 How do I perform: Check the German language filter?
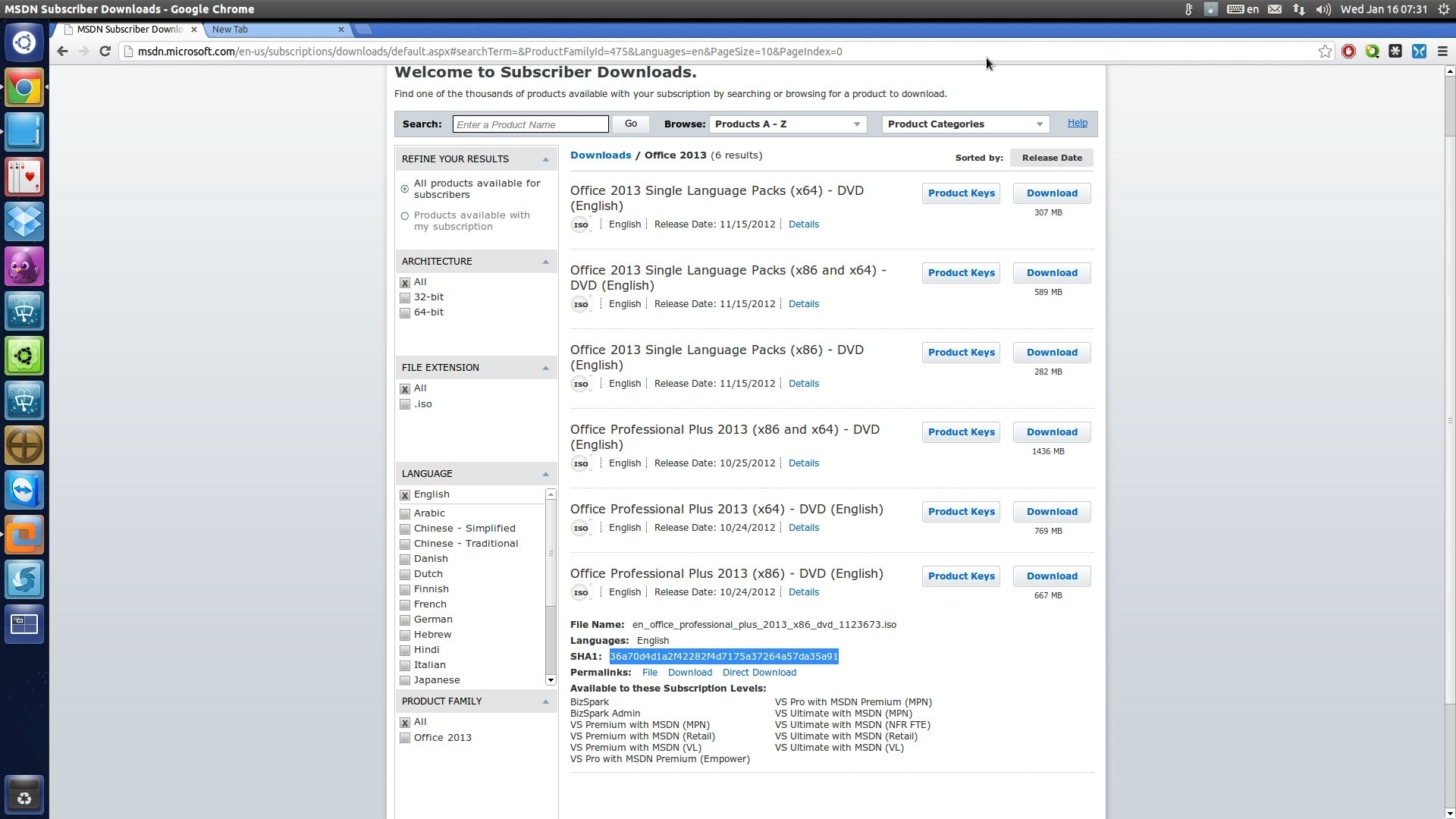(x=405, y=620)
